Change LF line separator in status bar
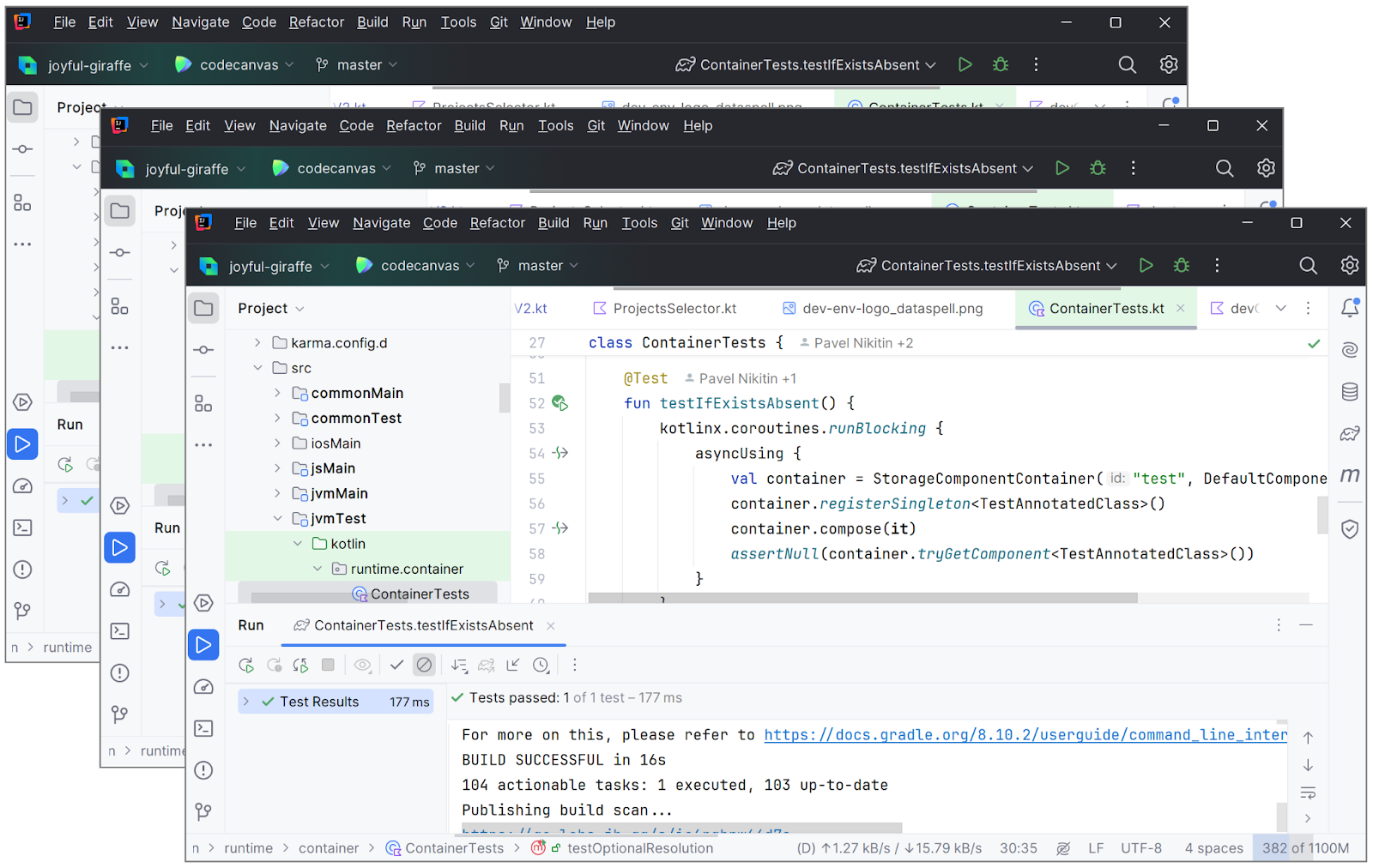This screenshot has height=868, width=1373. [x=1096, y=848]
